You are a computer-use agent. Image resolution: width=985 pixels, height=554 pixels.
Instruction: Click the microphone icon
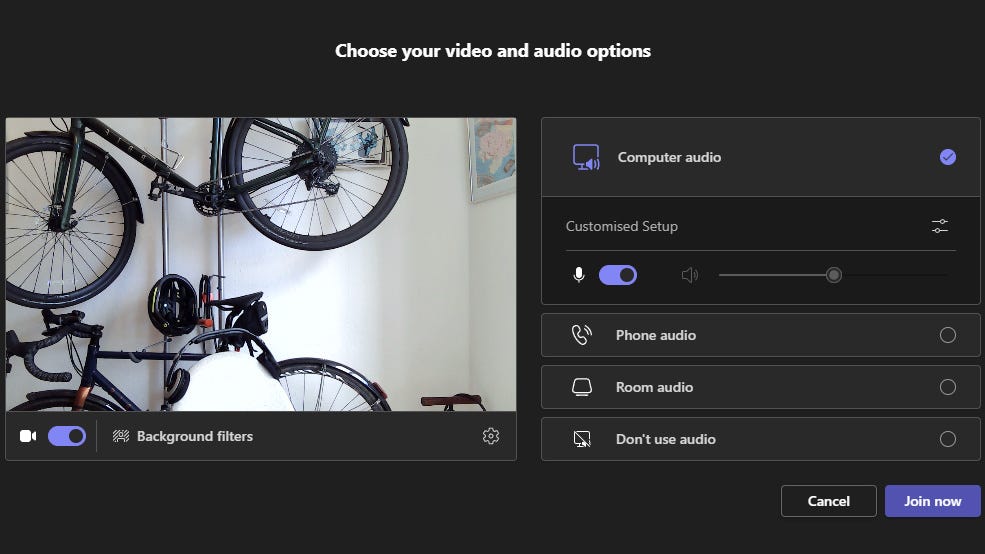(578, 275)
